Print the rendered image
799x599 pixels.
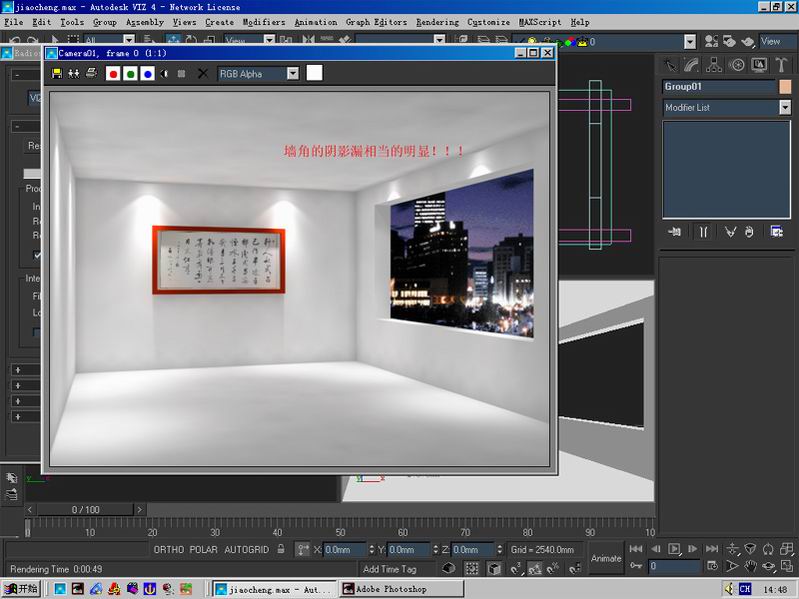coord(91,73)
